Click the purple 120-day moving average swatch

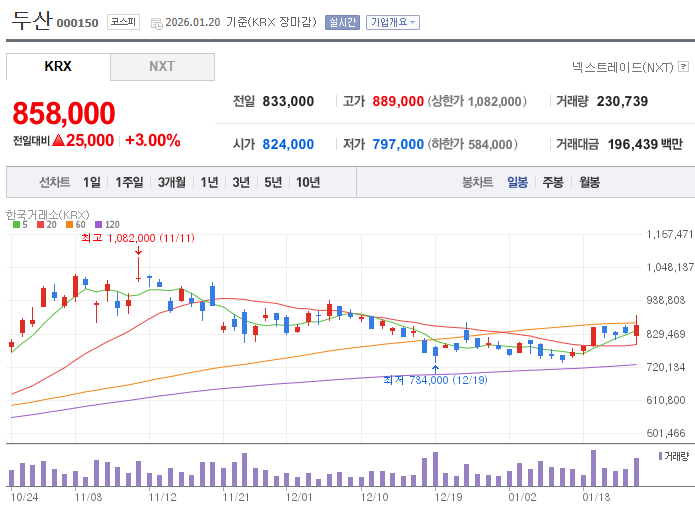pyautogui.click(x=98, y=225)
